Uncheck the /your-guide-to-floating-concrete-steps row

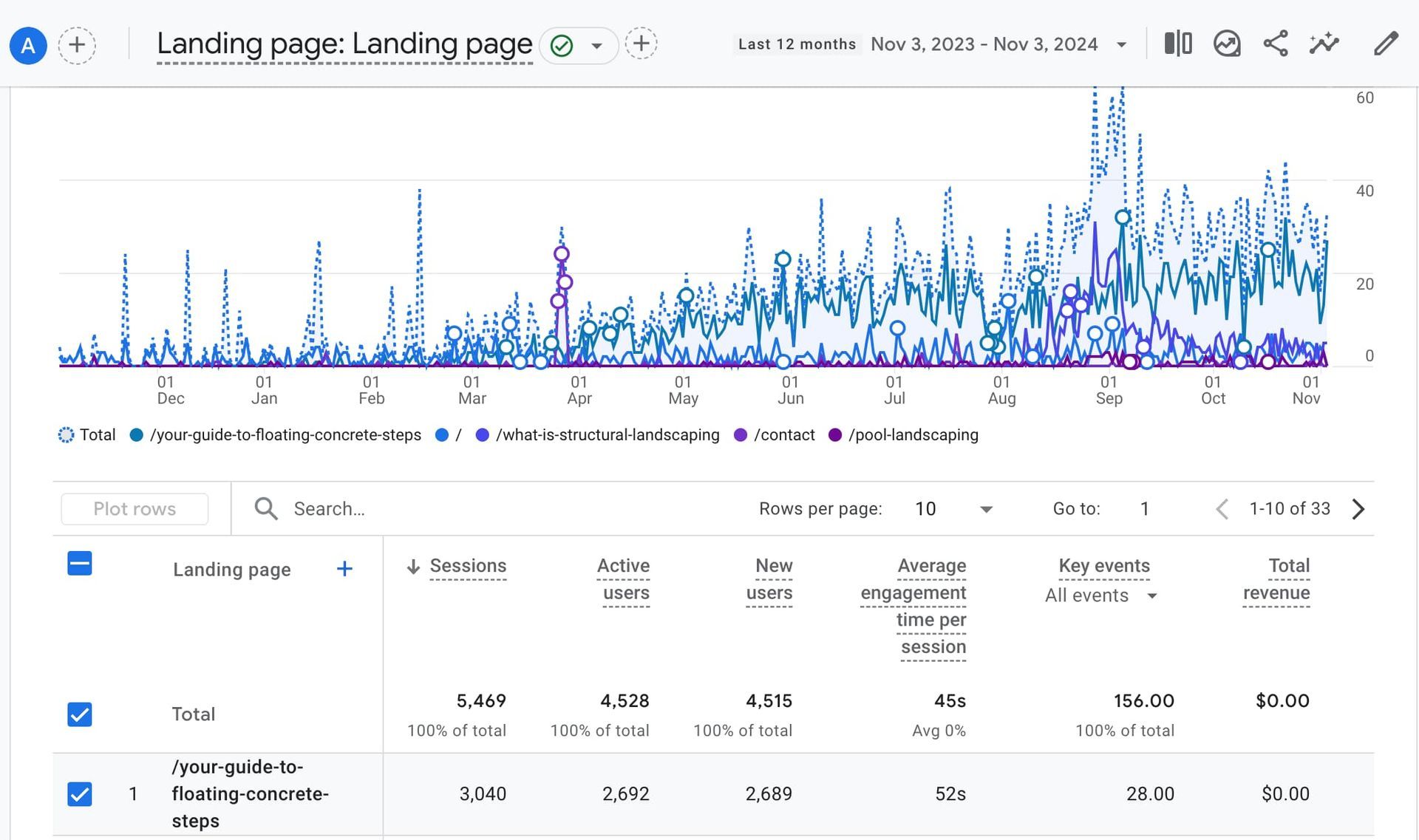tap(79, 793)
